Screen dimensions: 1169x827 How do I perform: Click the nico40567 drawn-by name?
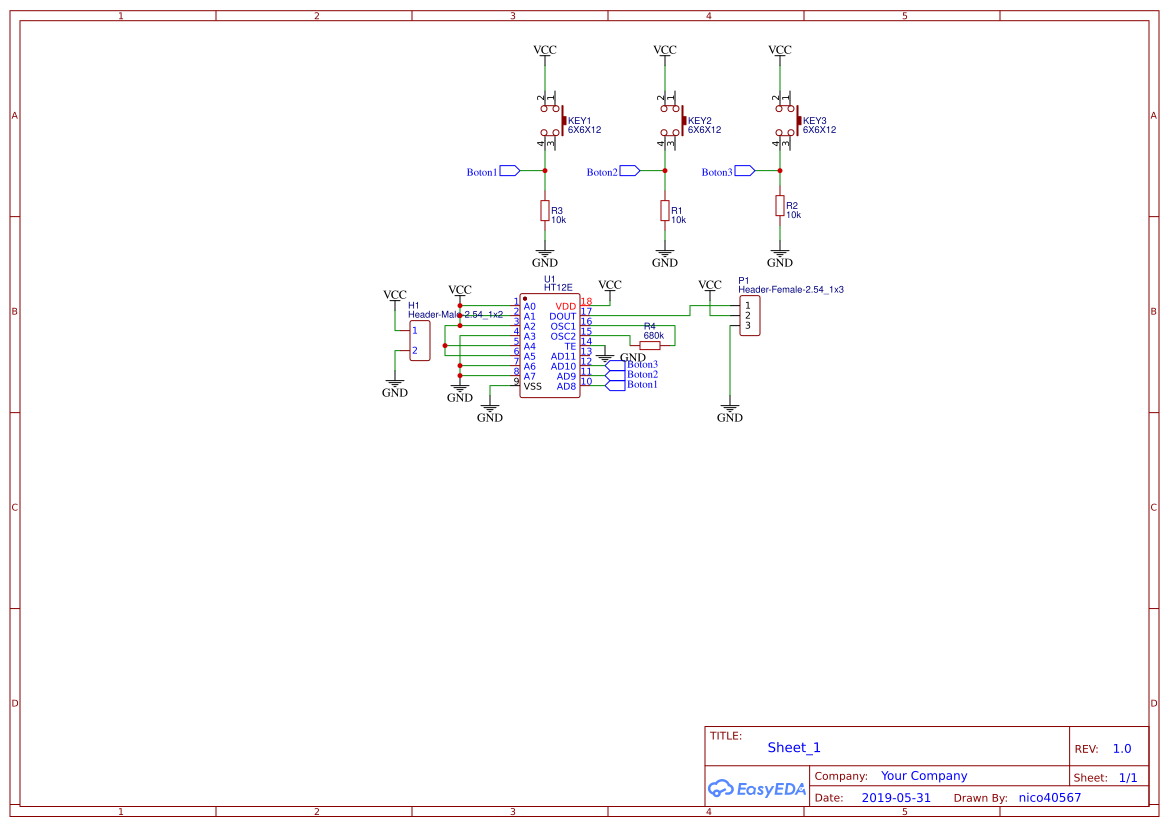tap(1047, 797)
